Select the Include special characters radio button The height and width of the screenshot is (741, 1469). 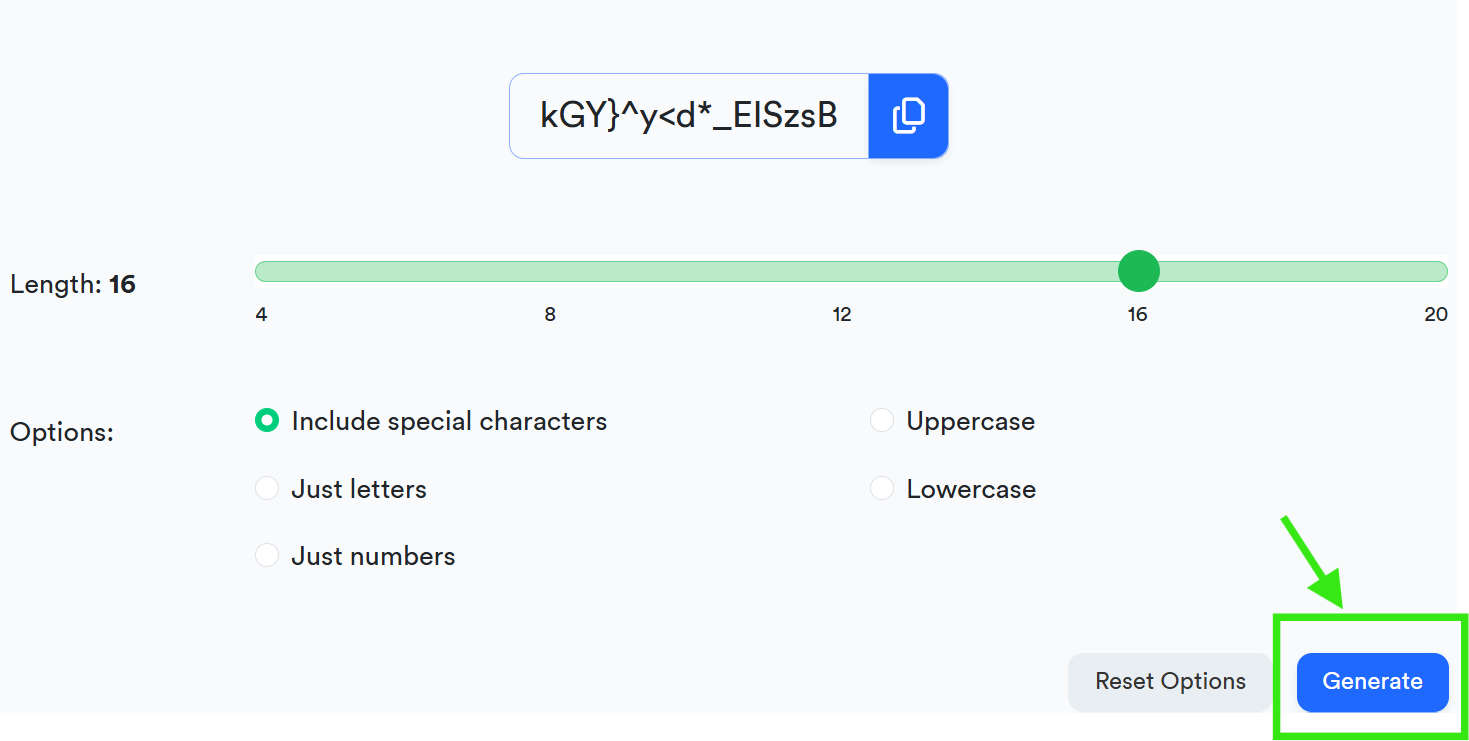(267, 421)
